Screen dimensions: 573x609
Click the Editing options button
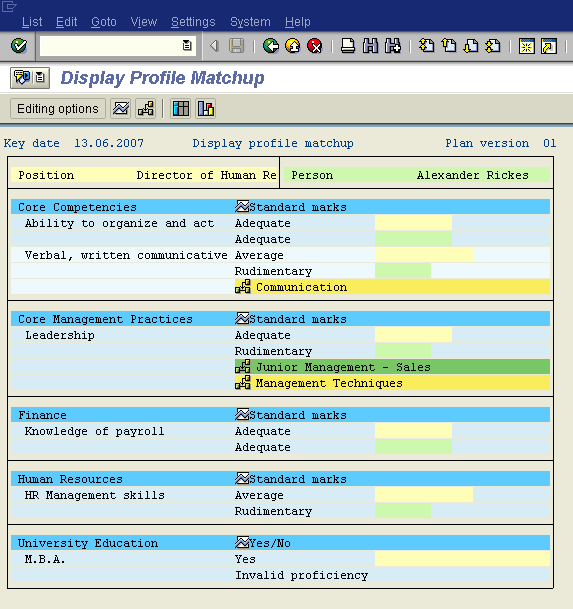pos(57,108)
